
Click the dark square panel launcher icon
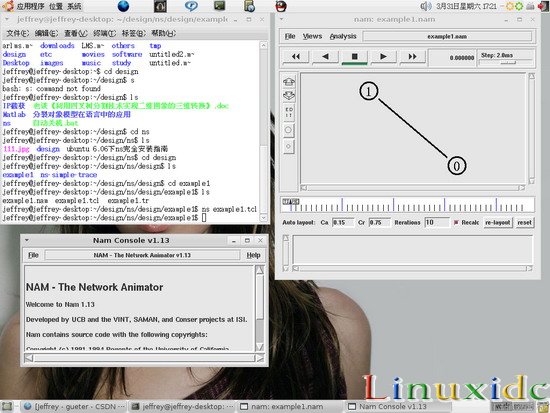point(160,6)
